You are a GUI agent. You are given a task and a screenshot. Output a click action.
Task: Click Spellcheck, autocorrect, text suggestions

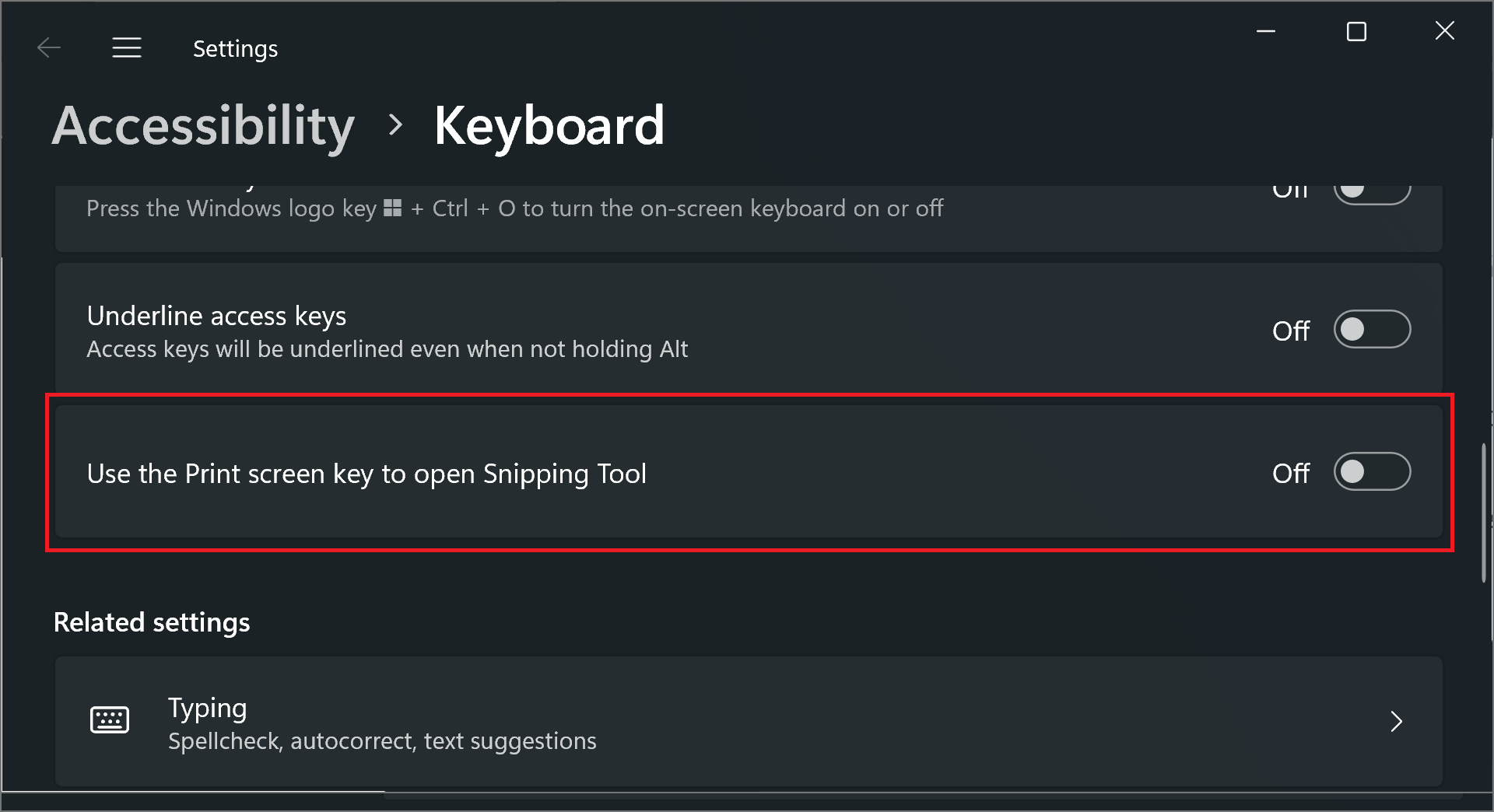coord(381,740)
